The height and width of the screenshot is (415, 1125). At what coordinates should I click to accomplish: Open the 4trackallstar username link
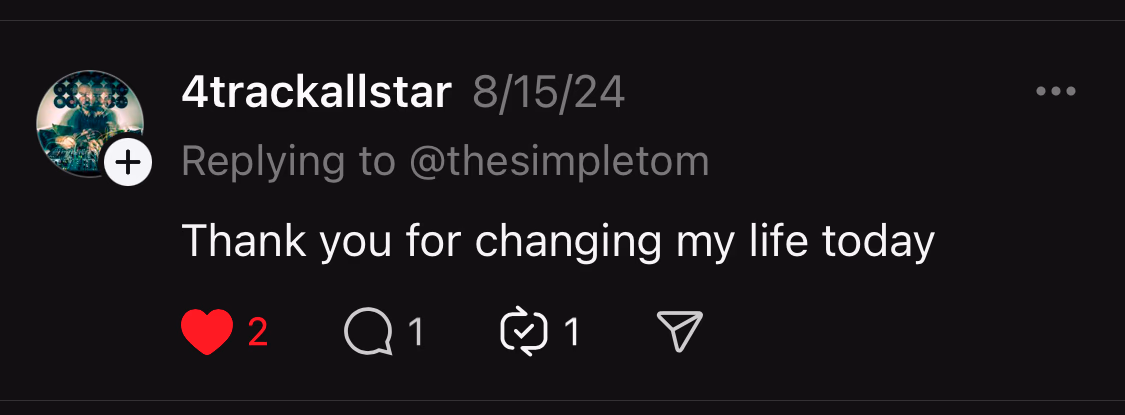(x=316, y=93)
